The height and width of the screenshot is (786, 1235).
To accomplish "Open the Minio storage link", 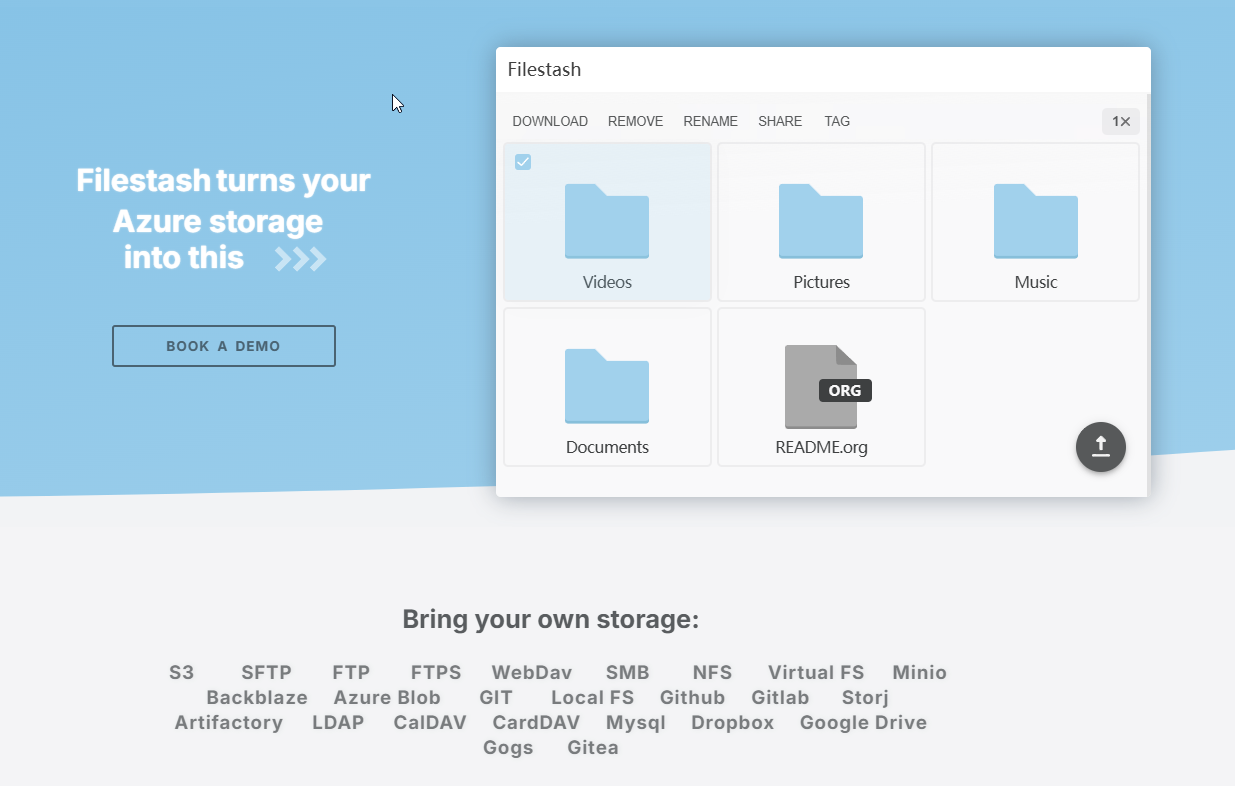I will click(919, 672).
